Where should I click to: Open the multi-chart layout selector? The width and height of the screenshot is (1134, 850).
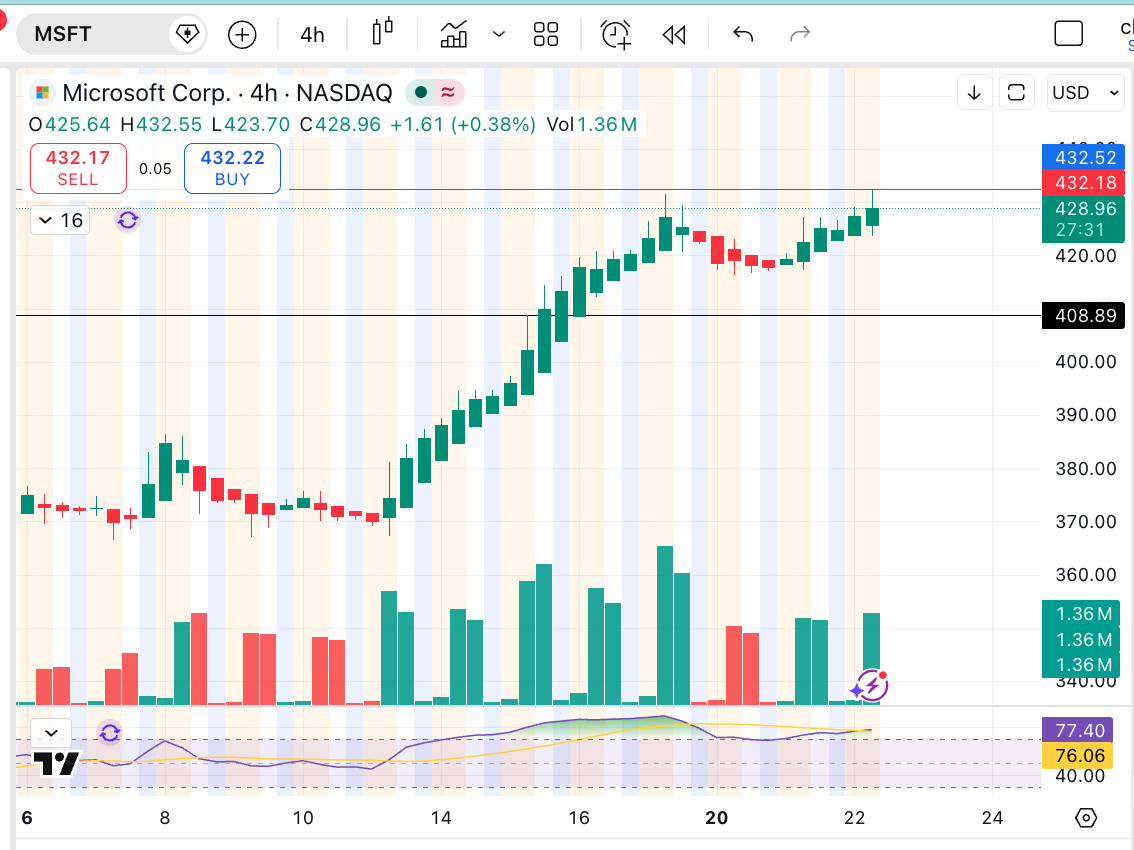pyautogui.click(x=546, y=33)
